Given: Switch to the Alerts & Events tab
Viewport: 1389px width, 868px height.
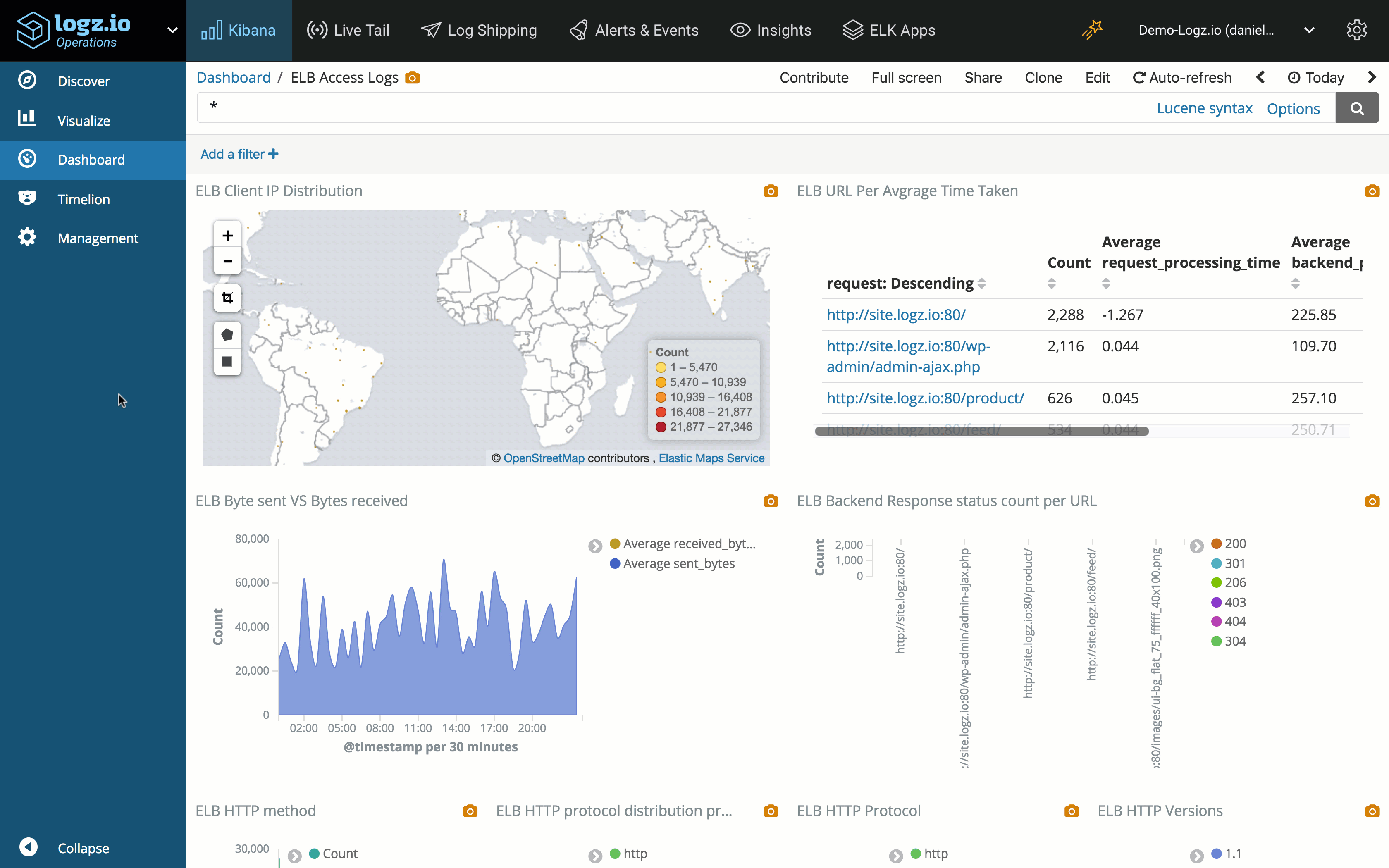Looking at the screenshot, I should [x=633, y=30].
